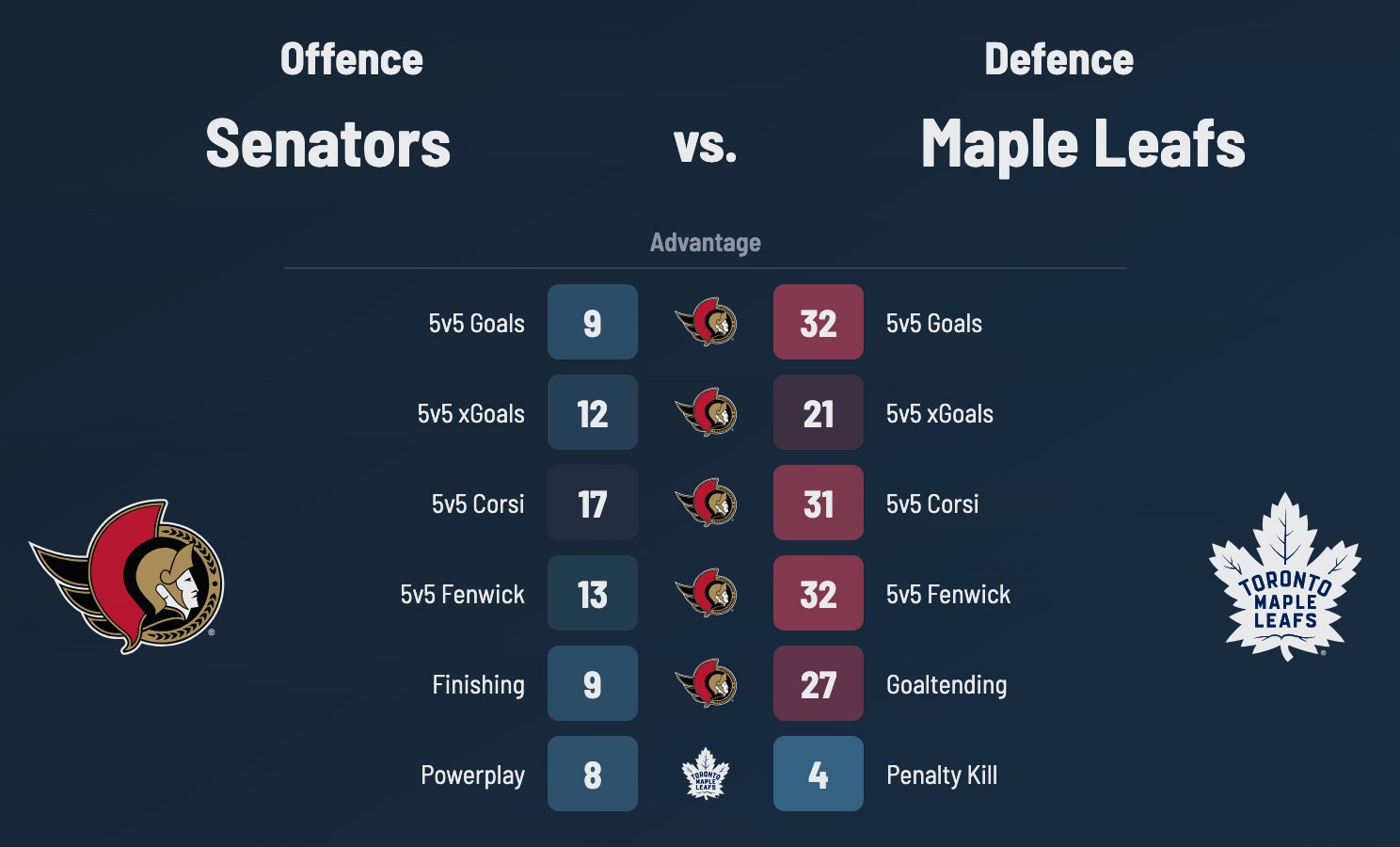Click the Senators advantage icon for 5v5 Fenwick
The height and width of the screenshot is (847, 1400).
coord(706,593)
